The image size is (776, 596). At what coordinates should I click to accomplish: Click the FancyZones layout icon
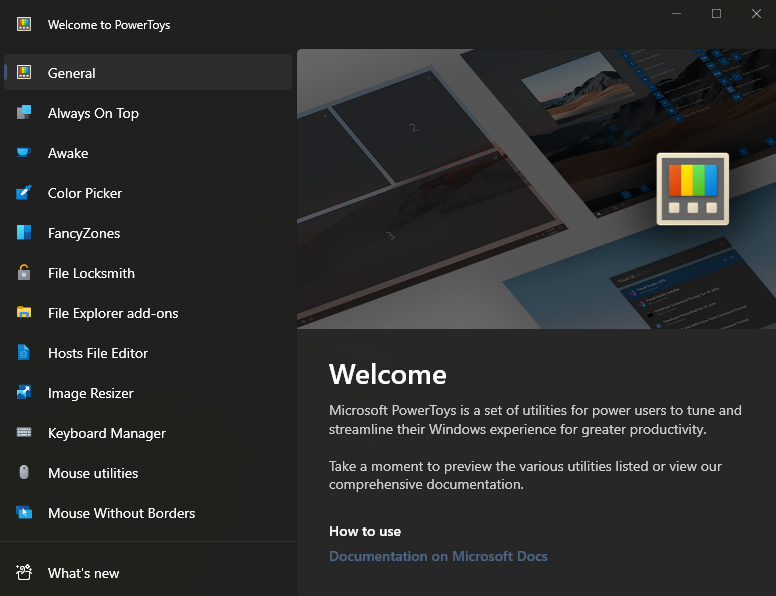[24, 233]
